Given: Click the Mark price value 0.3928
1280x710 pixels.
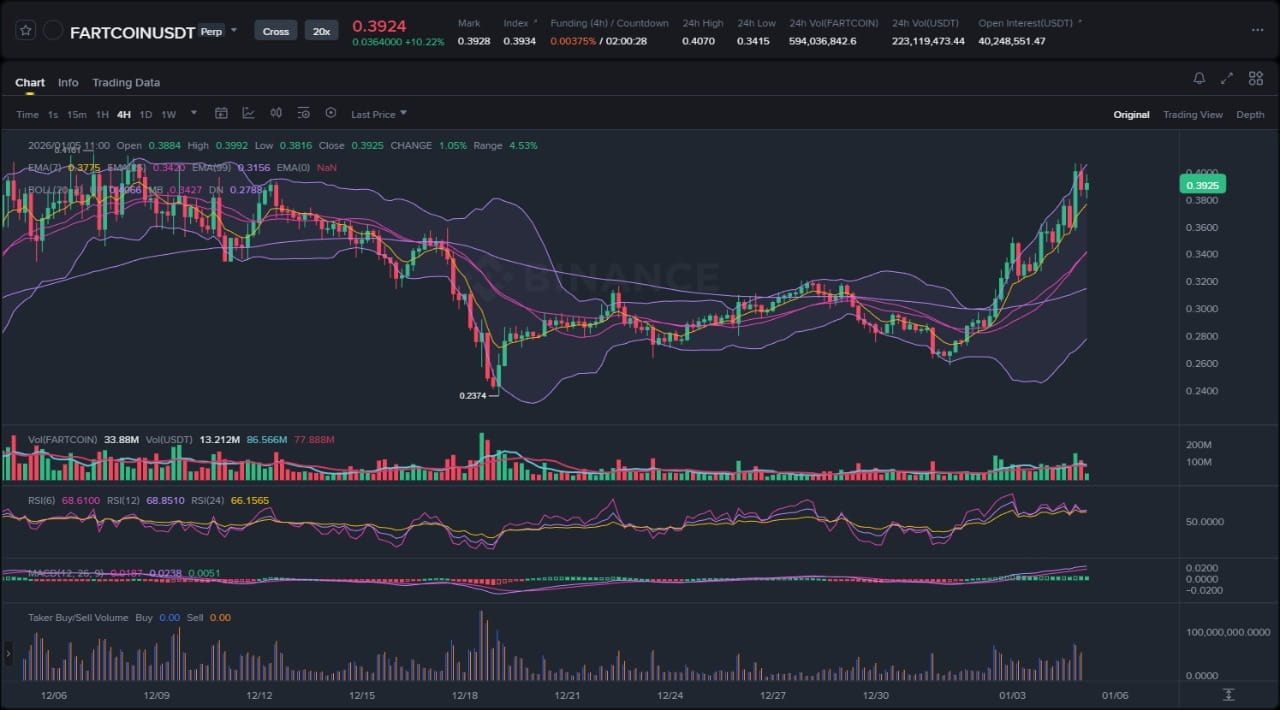Looking at the screenshot, I should [473, 41].
